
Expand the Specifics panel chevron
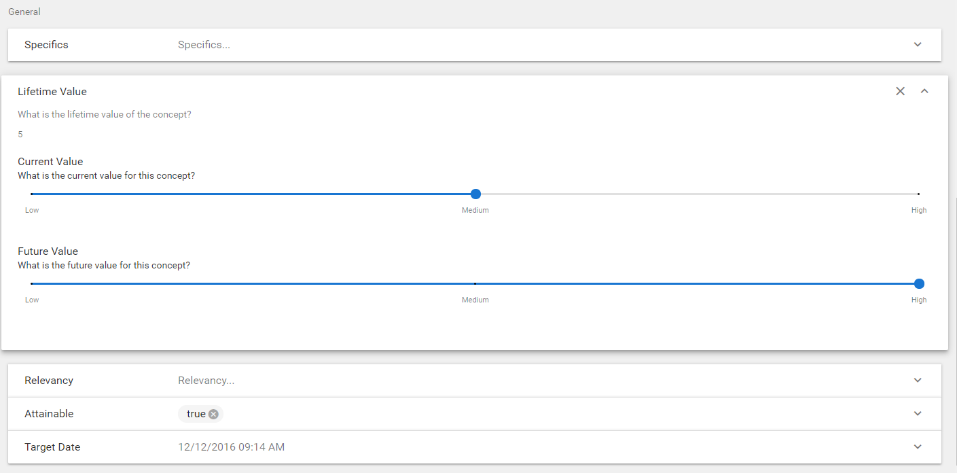pos(917,45)
